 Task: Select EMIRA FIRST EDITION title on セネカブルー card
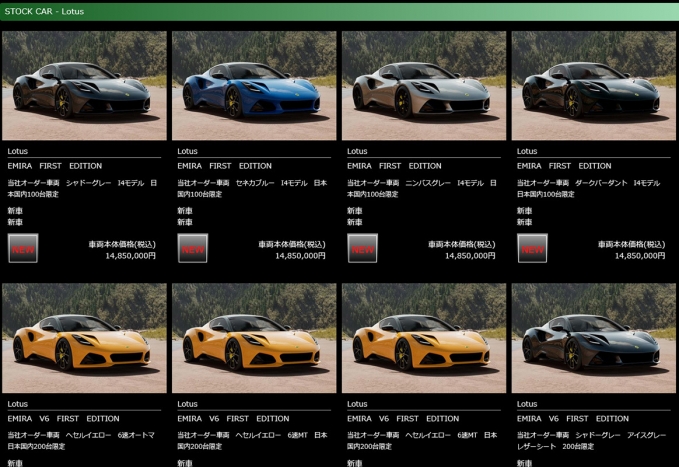[x=224, y=166]
